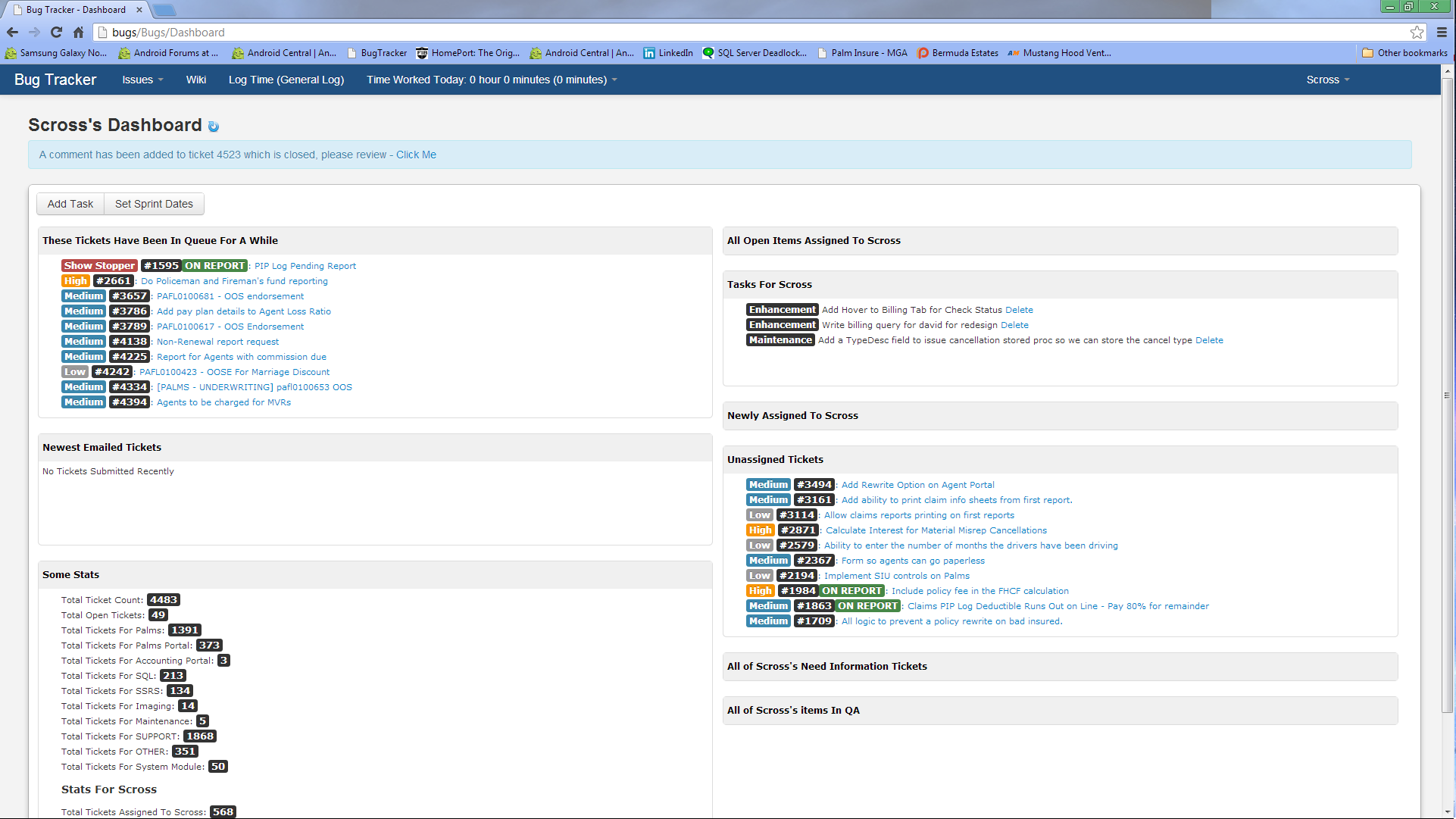This screenshot has height=819, width=1456.
Task: Click Set Sprint Dates button
Action: (x=154, y=204)
